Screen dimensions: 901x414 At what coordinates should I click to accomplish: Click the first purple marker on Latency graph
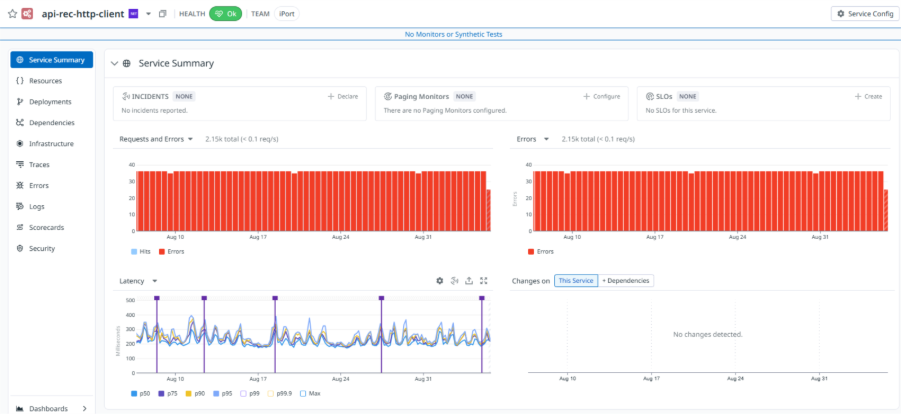point(156,298)
